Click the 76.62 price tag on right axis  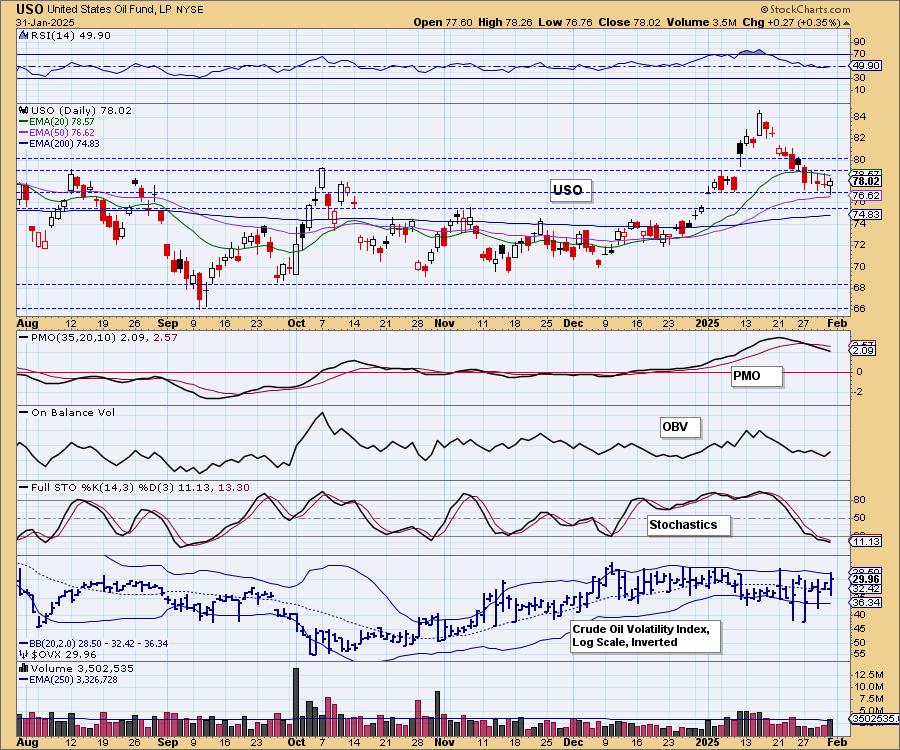tap(866, 196)
